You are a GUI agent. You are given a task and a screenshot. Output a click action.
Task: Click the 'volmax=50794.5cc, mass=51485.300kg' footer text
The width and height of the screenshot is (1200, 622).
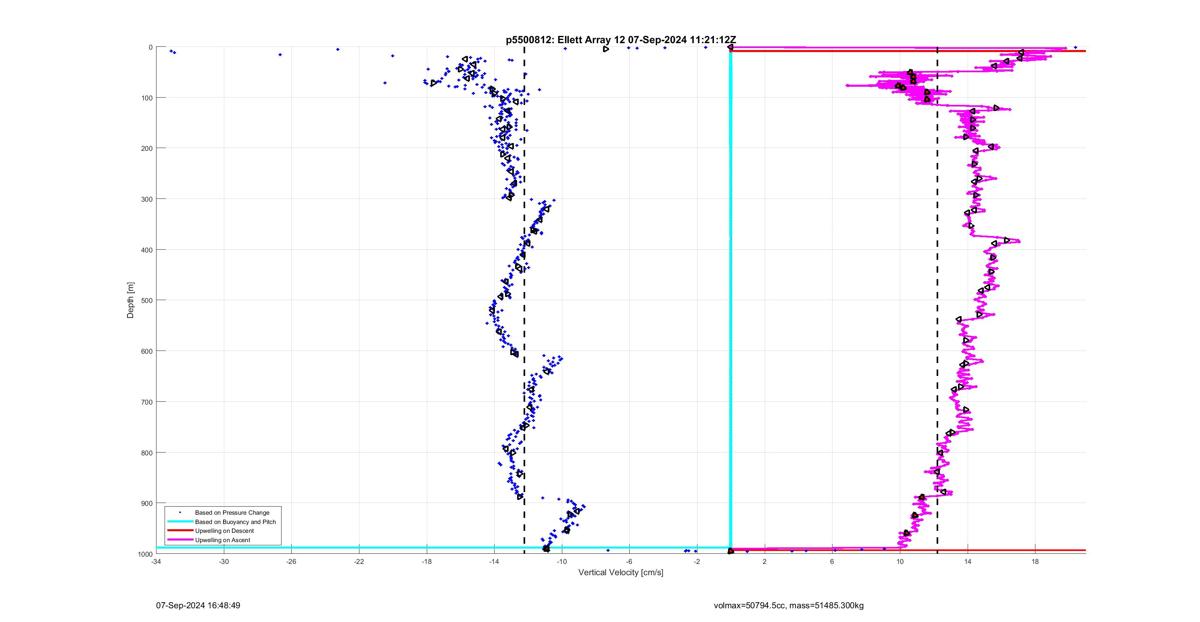pos(789,605)
